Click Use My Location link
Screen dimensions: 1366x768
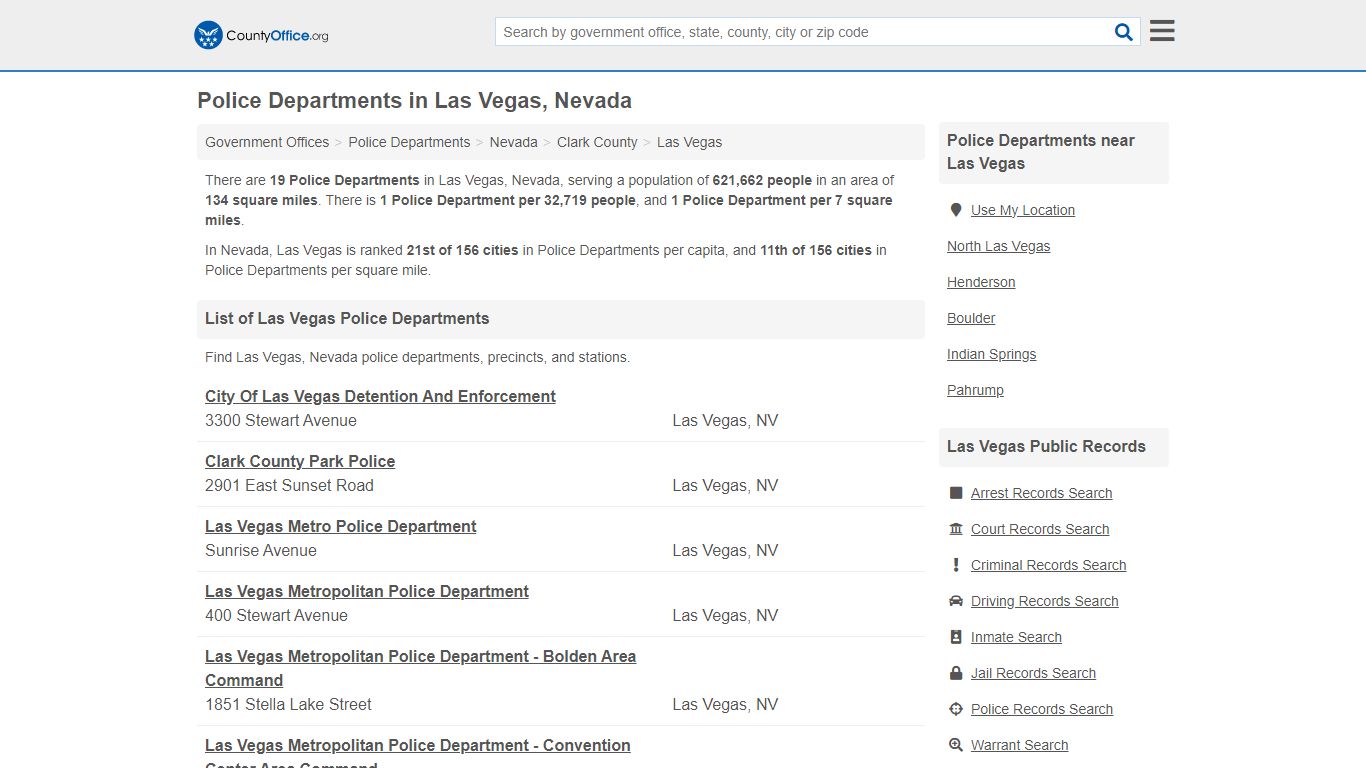coord(1023,210)
